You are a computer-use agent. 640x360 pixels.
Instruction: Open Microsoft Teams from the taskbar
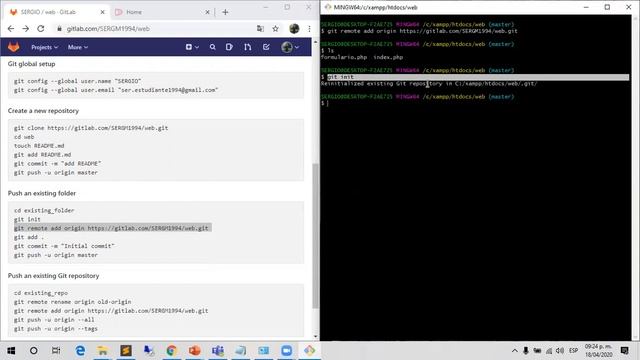tap(218, 351)
